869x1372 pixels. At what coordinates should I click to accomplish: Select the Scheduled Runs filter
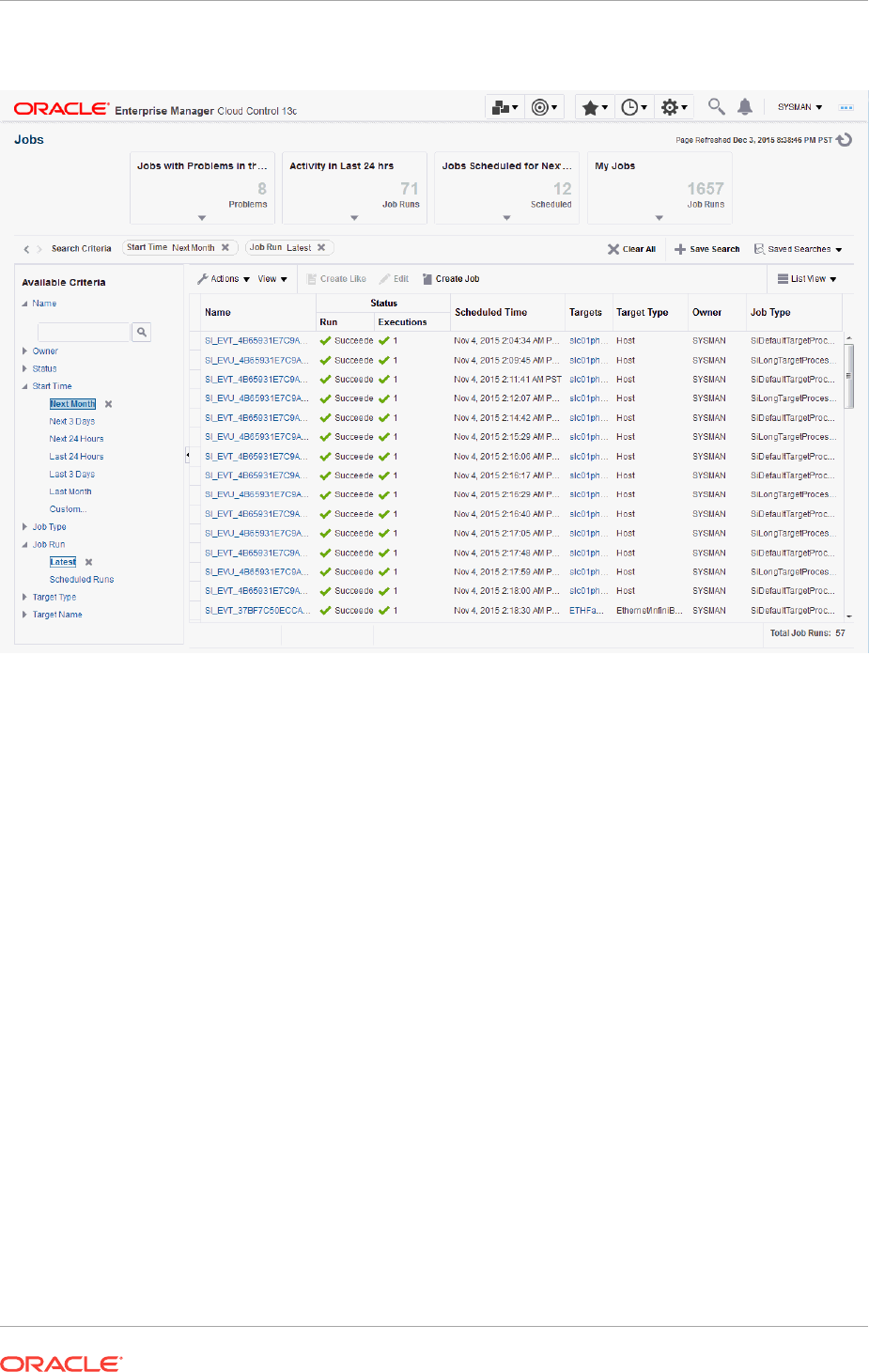click(82, 580)
